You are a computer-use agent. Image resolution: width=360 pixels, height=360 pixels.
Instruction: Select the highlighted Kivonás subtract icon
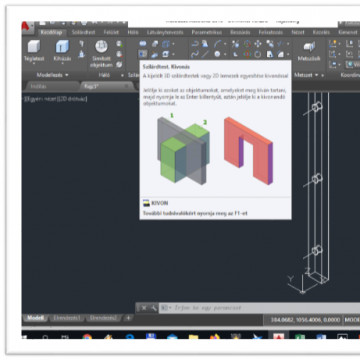click(x=143, y=54)
